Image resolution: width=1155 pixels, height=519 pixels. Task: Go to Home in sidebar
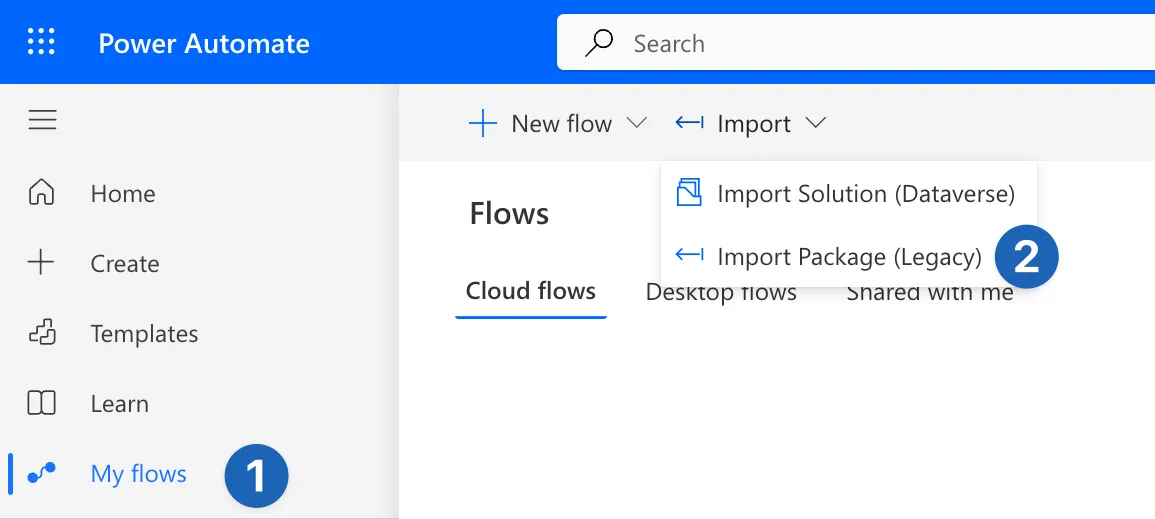click(x=122, y=194)
